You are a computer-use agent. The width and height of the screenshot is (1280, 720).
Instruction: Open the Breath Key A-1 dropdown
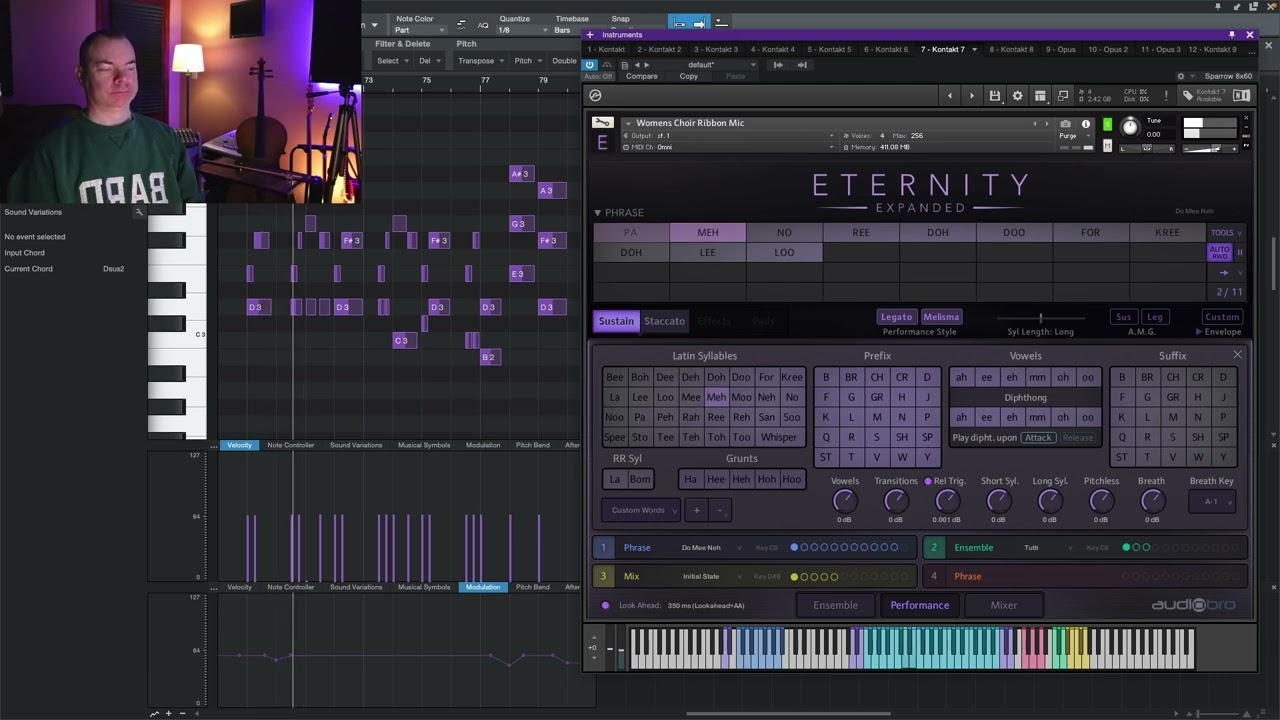(1212, 502)
